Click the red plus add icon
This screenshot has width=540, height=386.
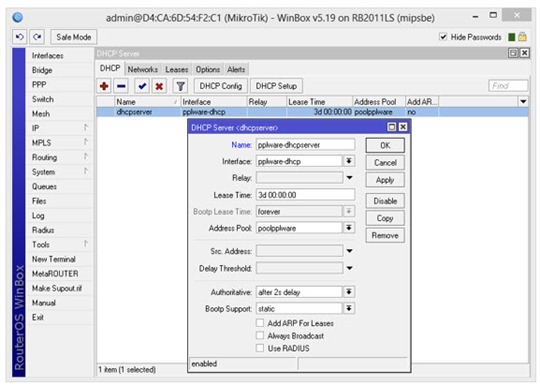pos(104,86)
